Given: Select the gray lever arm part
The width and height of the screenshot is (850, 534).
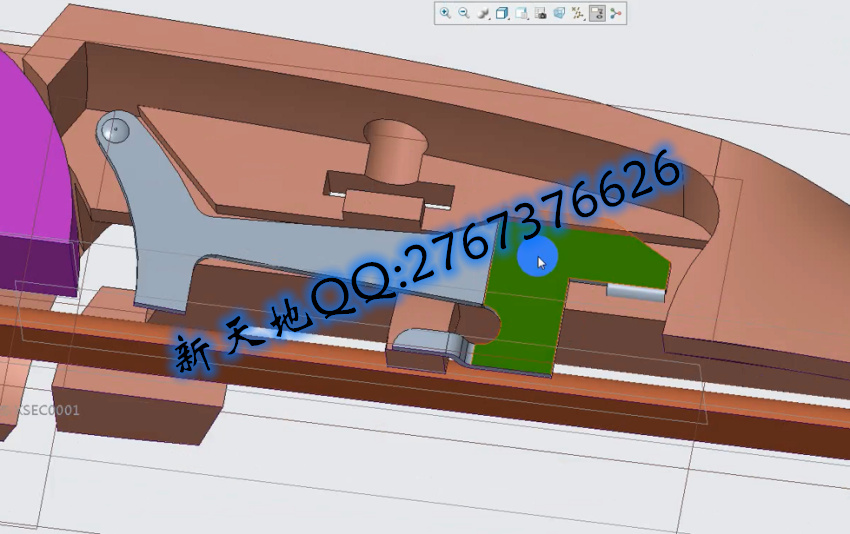Looking at the screenshot, I should (x=160, y=230).
